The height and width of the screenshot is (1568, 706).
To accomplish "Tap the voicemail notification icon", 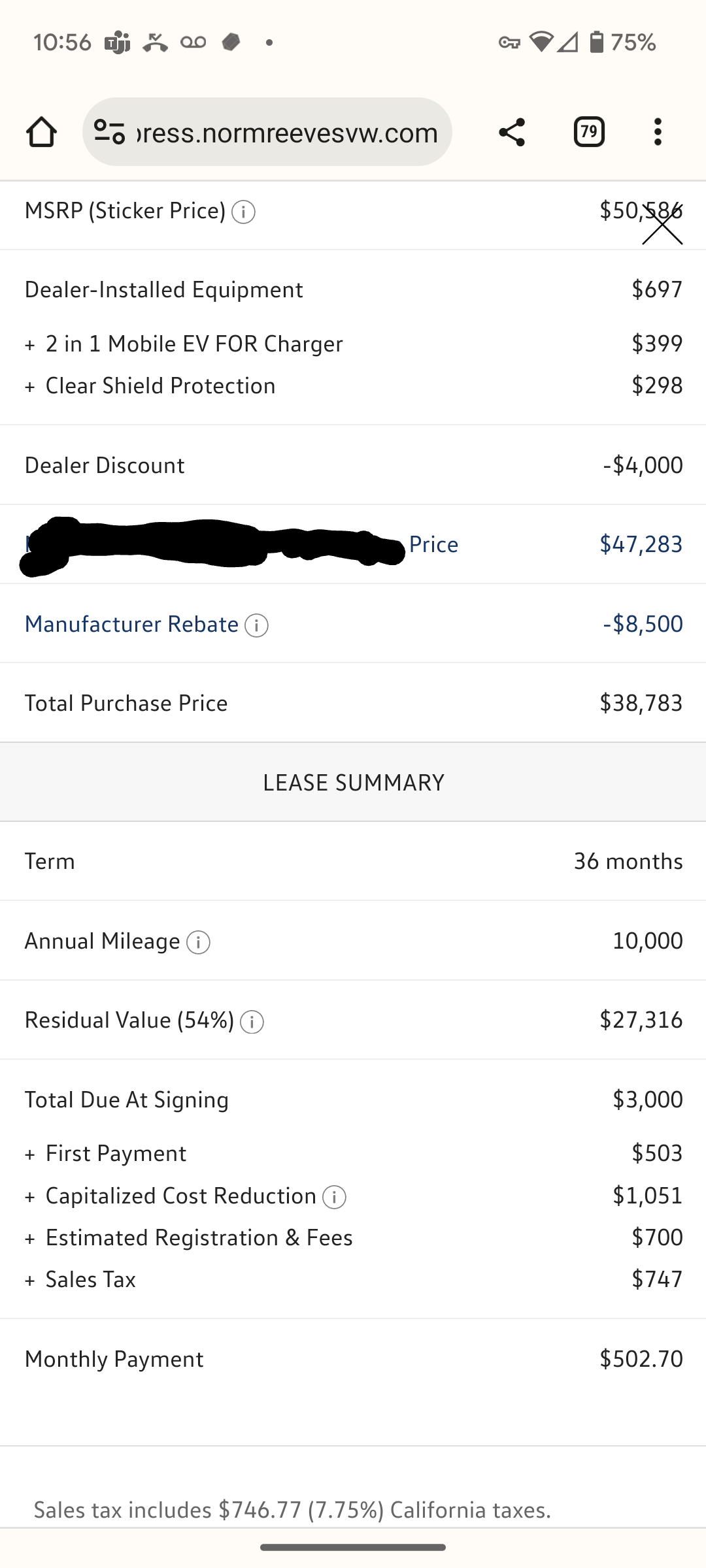I will 193,42.
